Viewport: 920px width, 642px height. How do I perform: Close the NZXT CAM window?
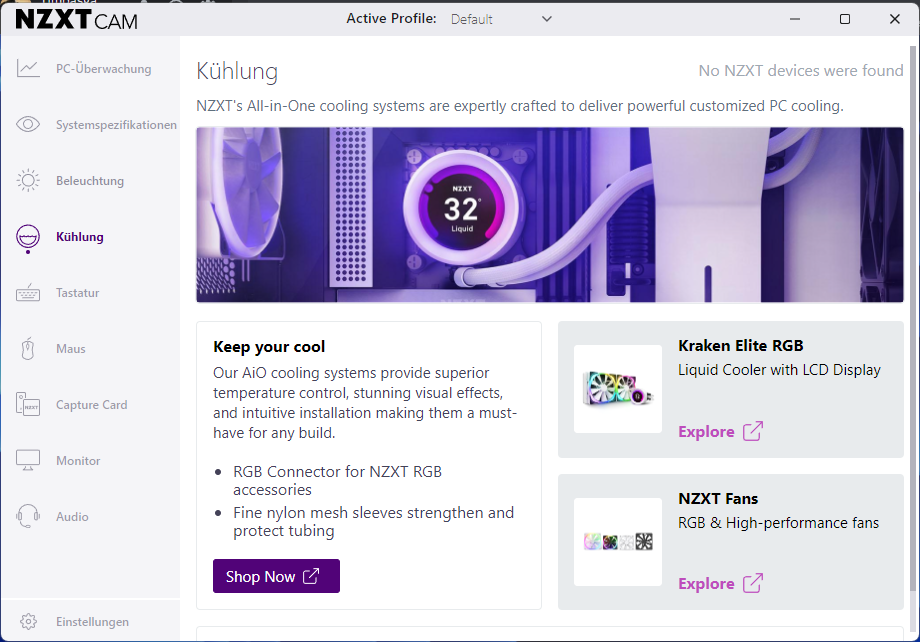[895, 19]
